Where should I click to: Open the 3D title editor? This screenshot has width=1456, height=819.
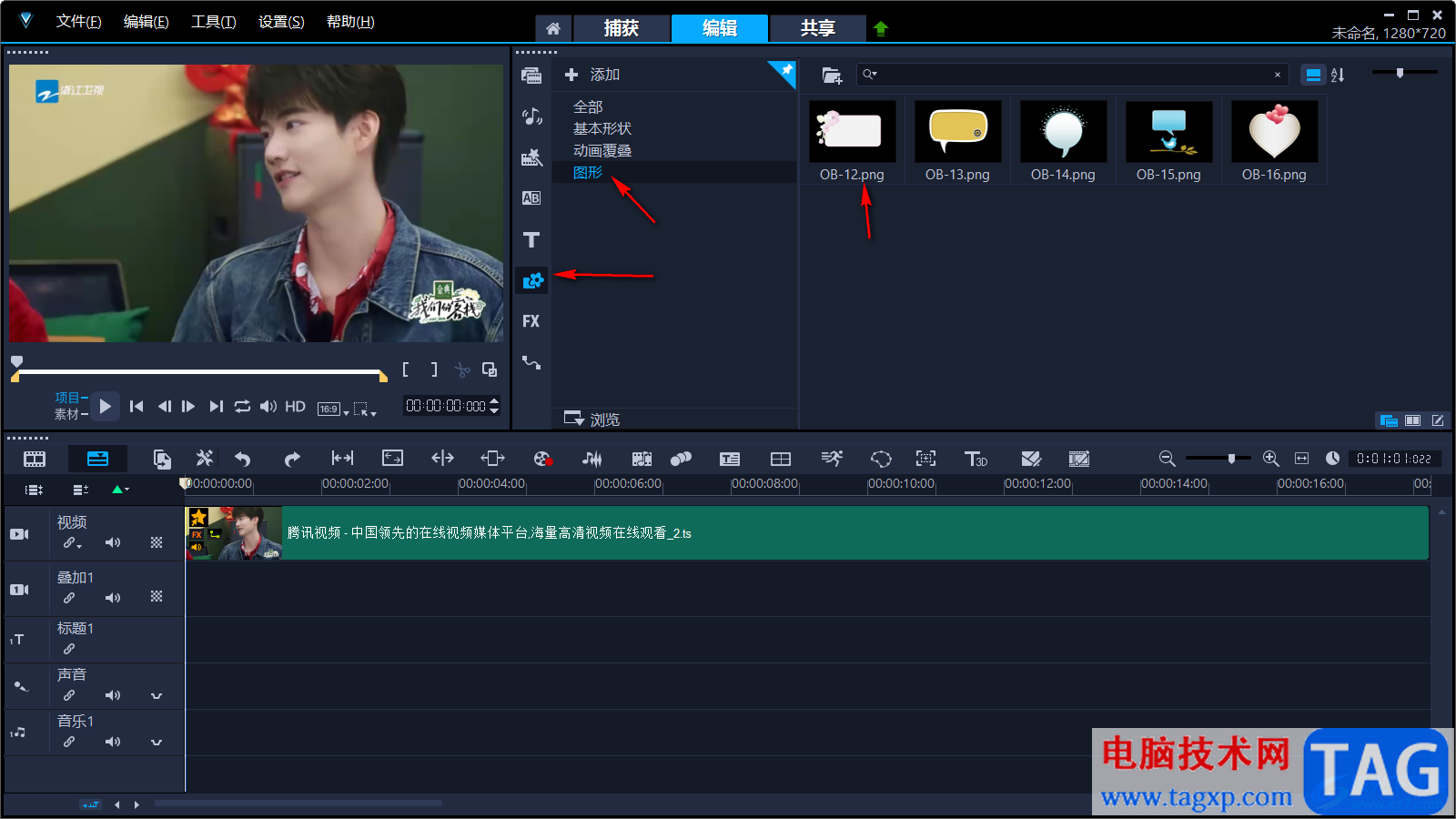(x=976, y=459)
